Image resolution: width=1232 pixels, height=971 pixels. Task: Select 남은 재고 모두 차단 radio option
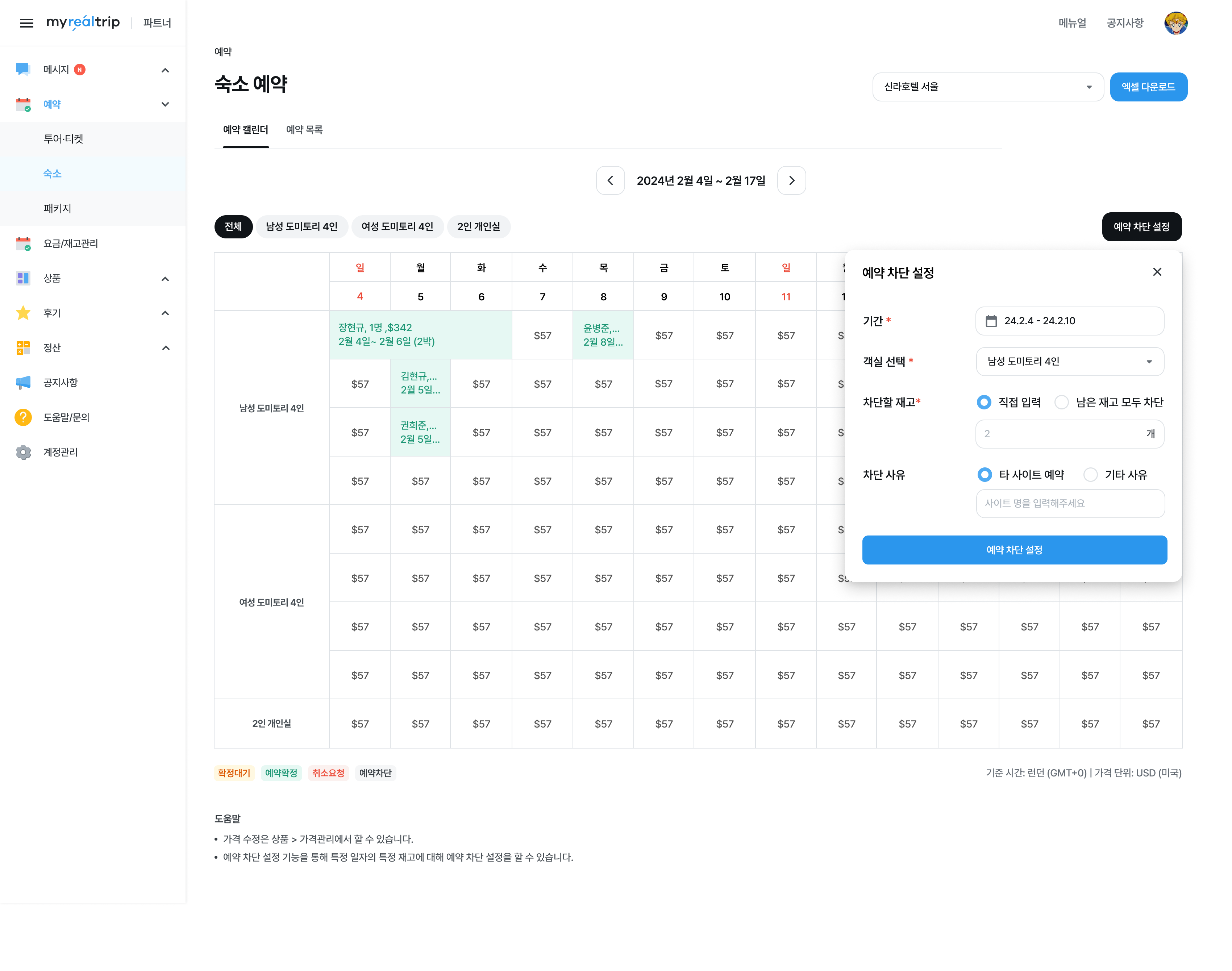pyautogui.click(x=1061, y=403)
